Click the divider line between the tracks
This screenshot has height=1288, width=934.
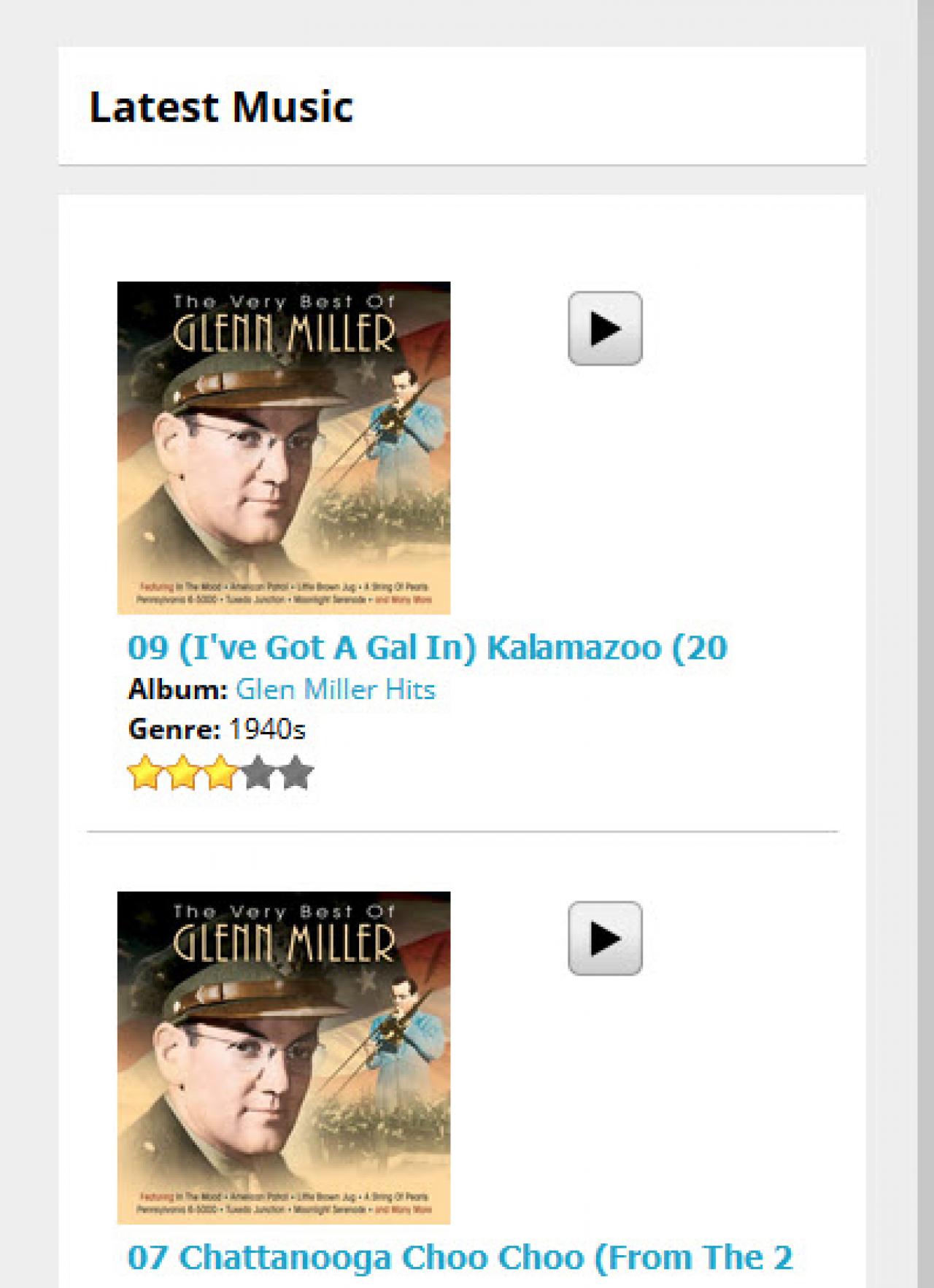463,831
